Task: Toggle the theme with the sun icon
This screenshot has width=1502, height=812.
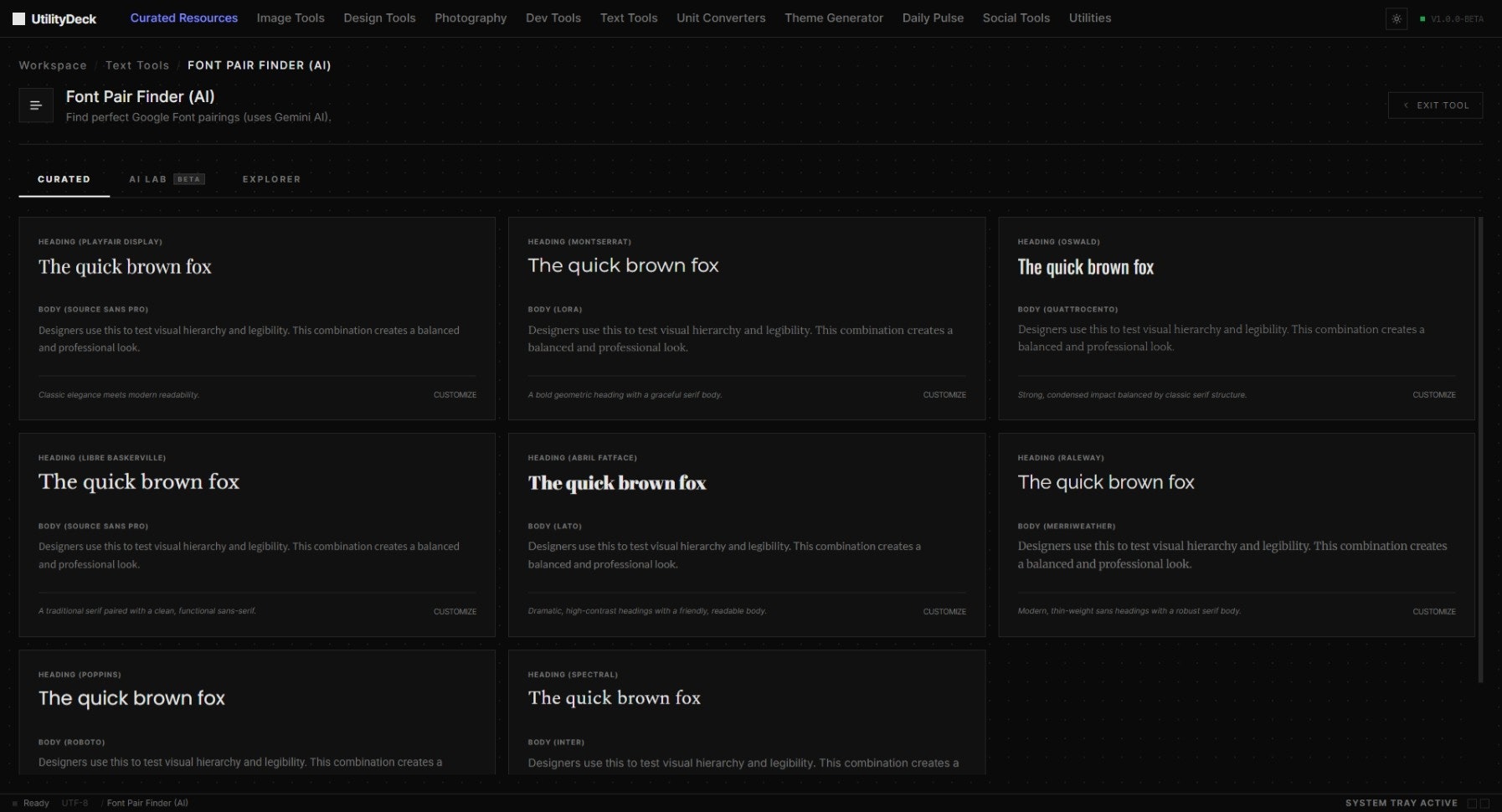Action: [1397, 18]
